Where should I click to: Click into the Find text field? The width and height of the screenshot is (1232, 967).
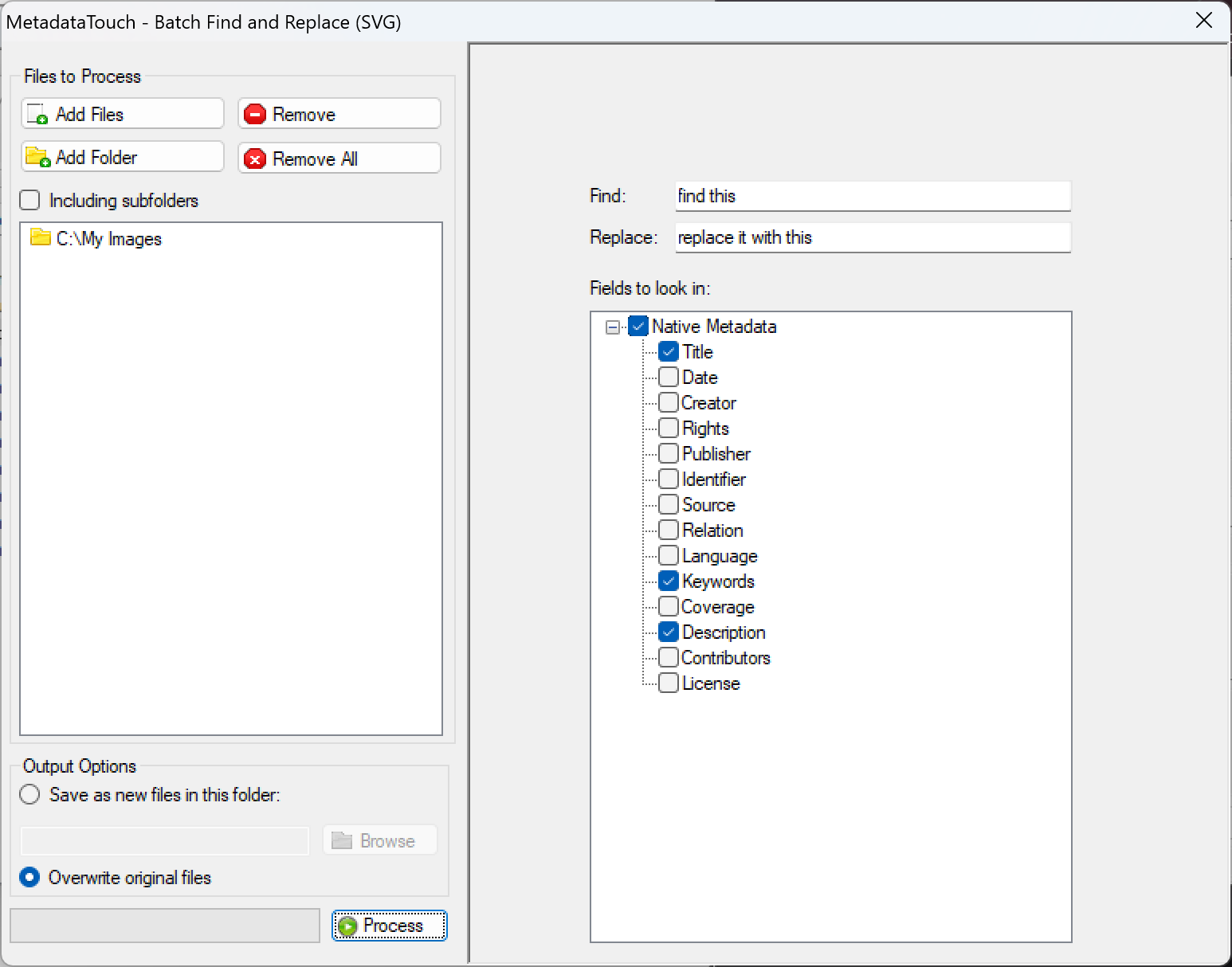pyautogui.click(x=873, y=196)
